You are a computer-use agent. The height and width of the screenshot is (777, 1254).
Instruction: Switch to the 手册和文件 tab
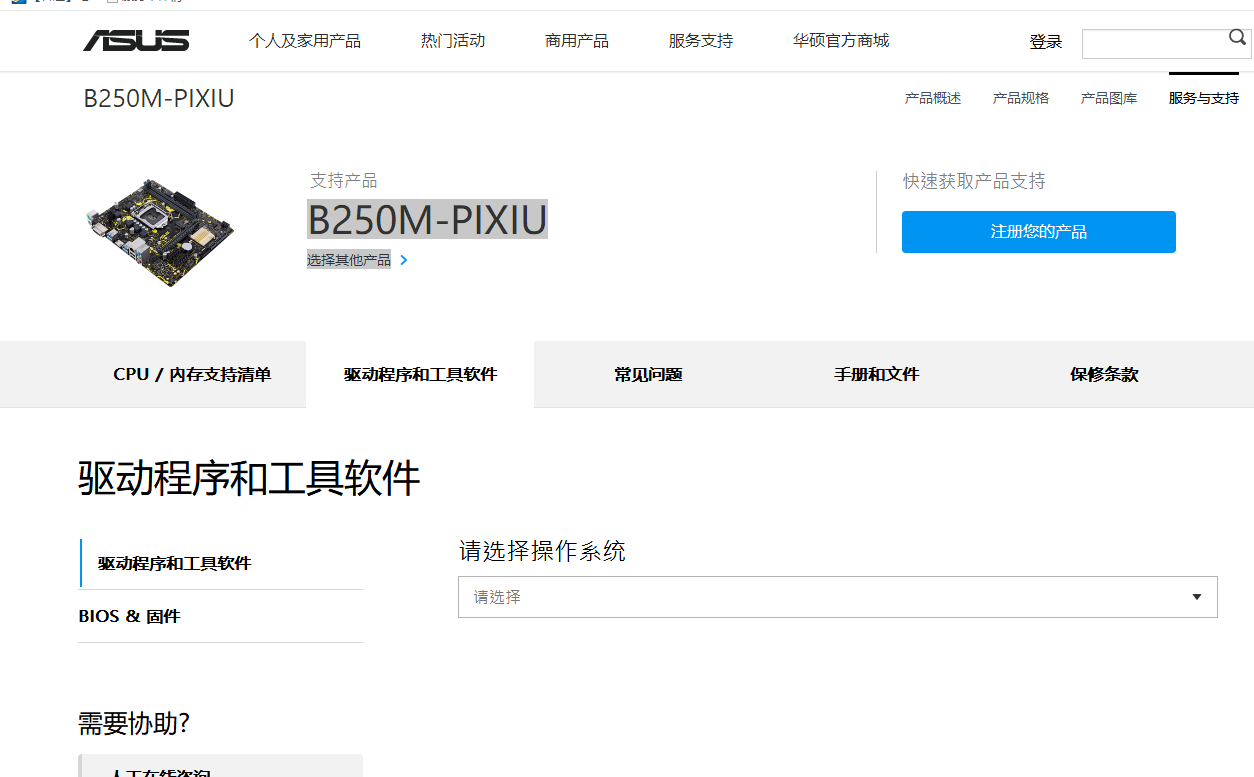(x=876, y=375)
